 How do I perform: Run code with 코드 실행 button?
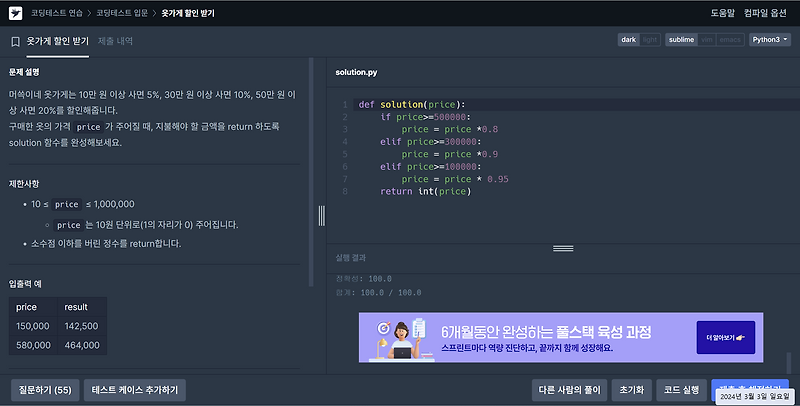[681, 390]
